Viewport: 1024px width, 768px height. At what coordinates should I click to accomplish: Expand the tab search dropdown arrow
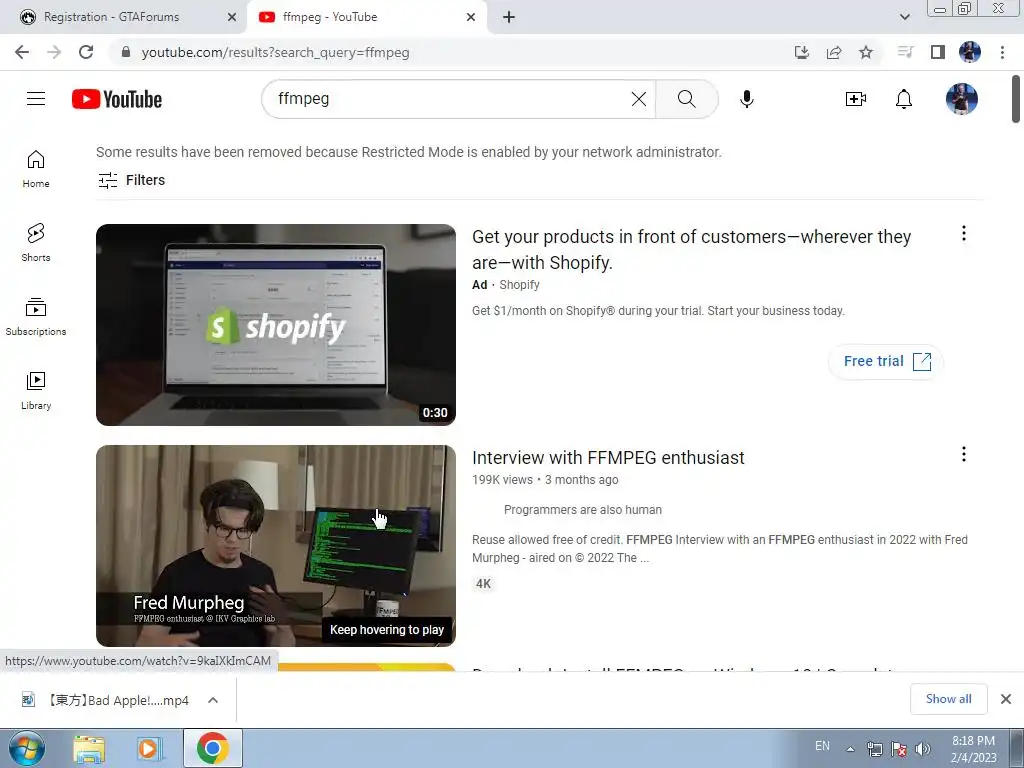904,17
